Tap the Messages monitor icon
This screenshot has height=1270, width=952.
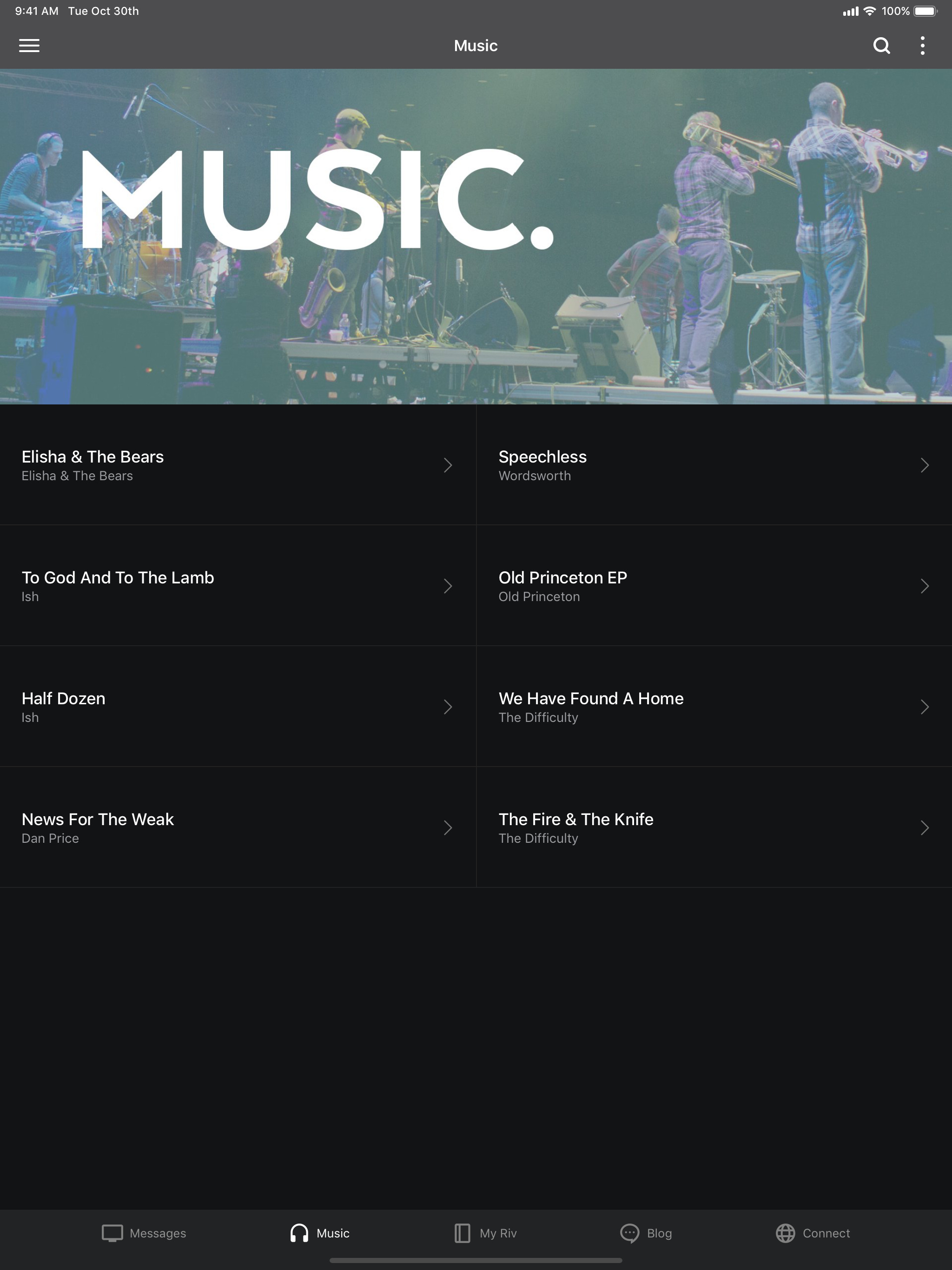point(112,1233)
